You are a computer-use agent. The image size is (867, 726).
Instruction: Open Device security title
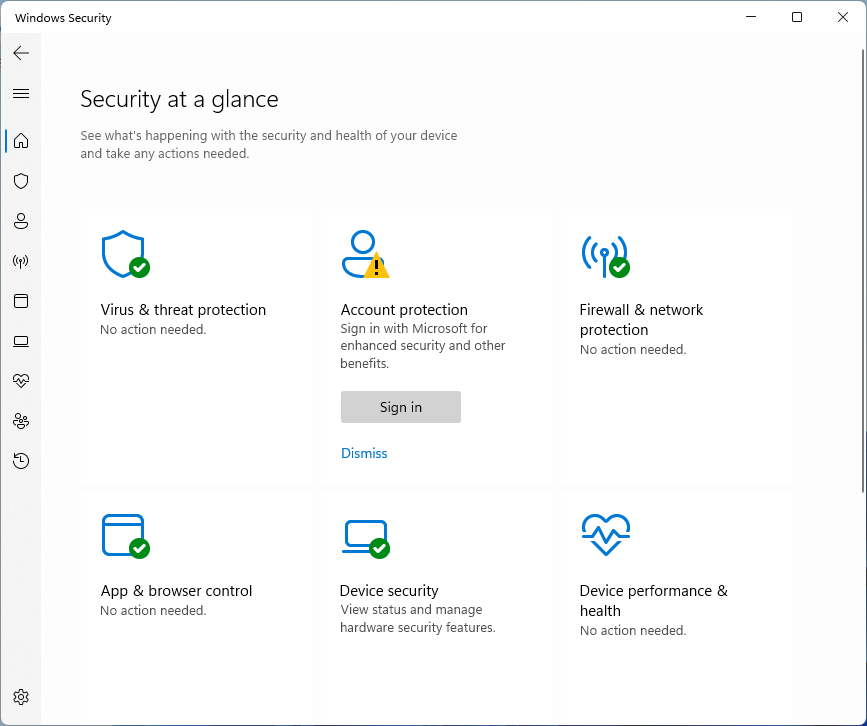(x=389, y=591)
